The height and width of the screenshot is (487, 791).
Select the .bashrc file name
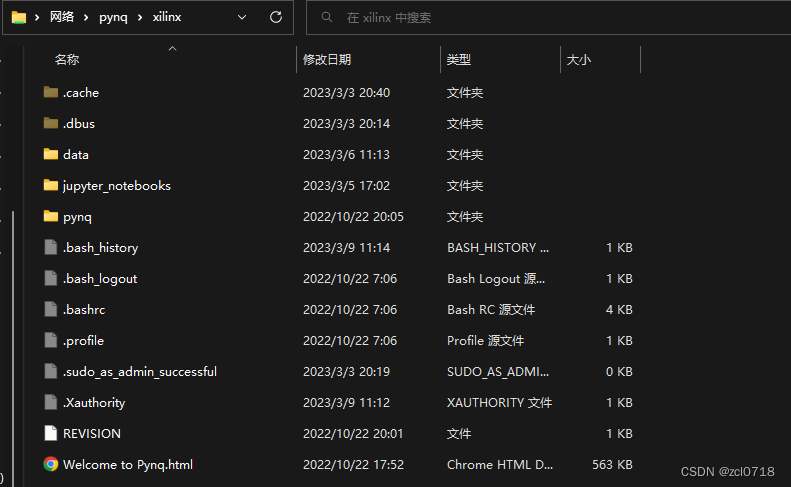(x=84, y=310)
